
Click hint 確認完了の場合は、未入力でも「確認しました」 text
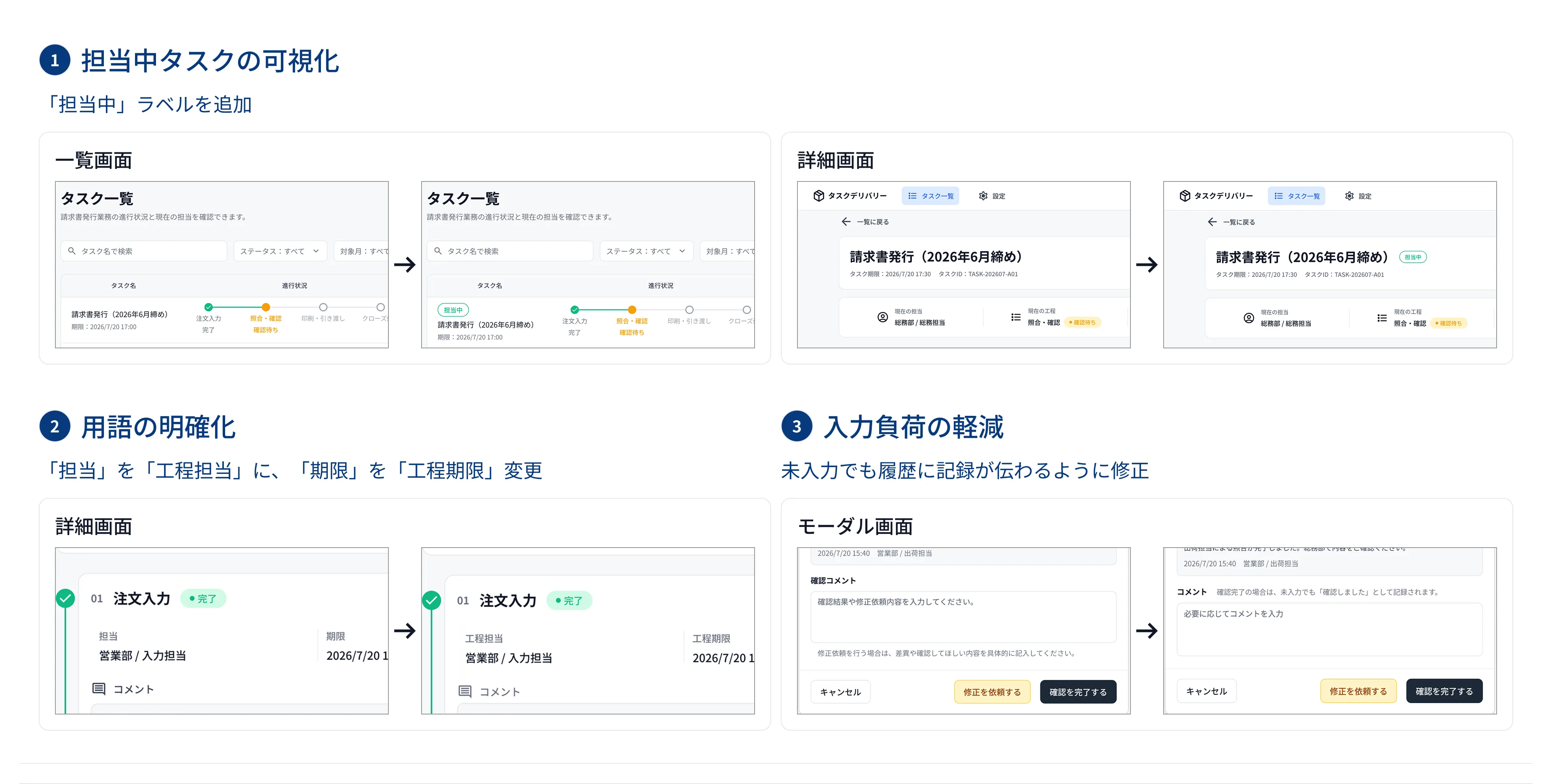[1328, 592]
